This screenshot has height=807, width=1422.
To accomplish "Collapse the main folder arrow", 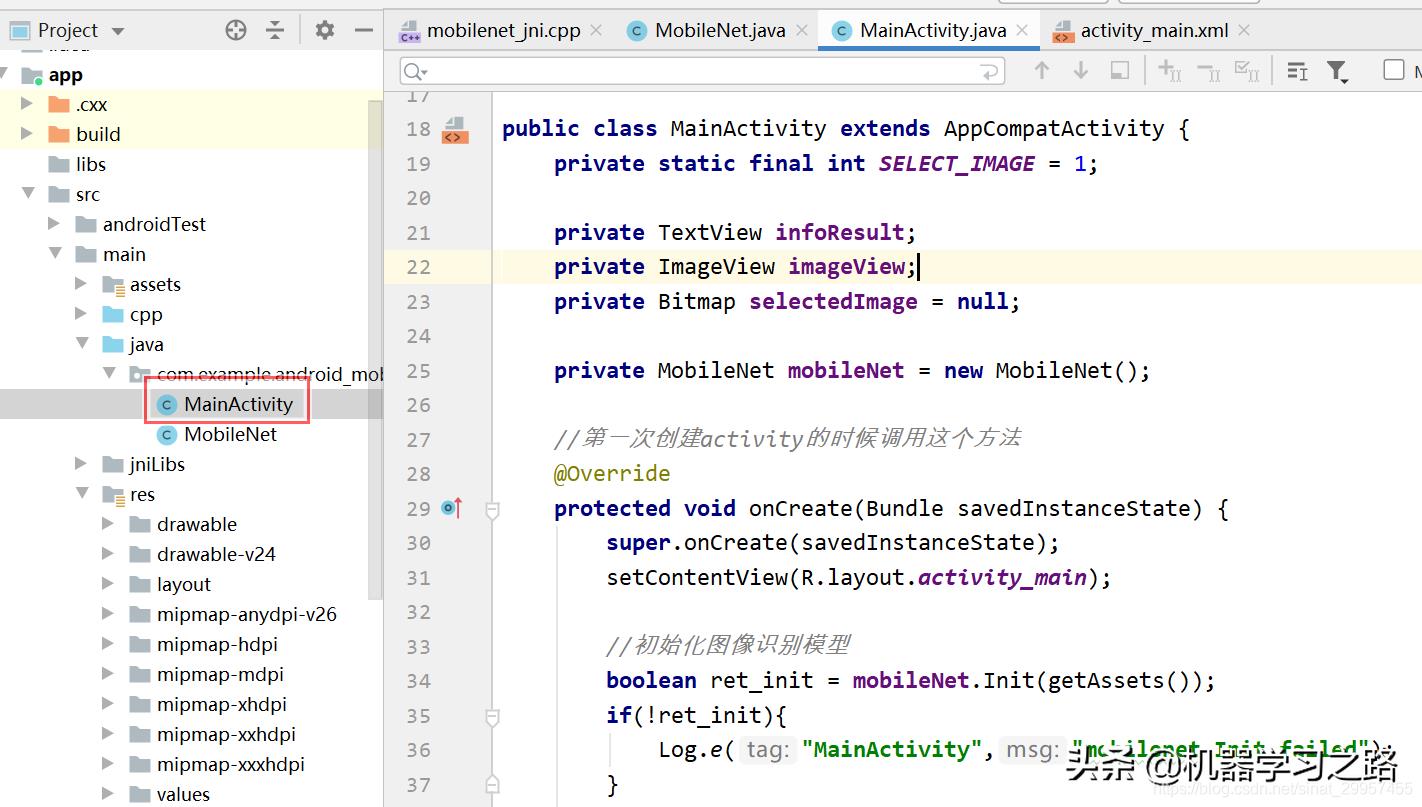I will click(55, 254).
